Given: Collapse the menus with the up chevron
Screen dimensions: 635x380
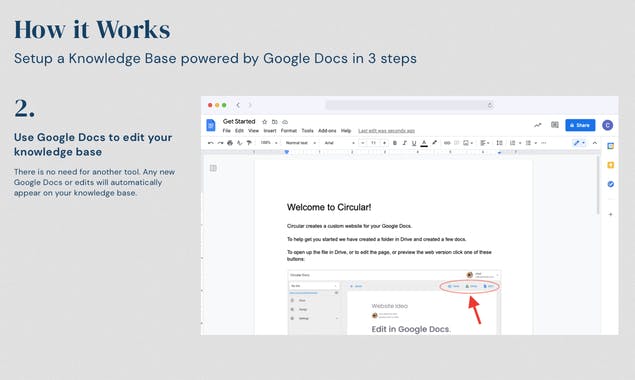Looking at the screenshot, I should click(595, 143).
